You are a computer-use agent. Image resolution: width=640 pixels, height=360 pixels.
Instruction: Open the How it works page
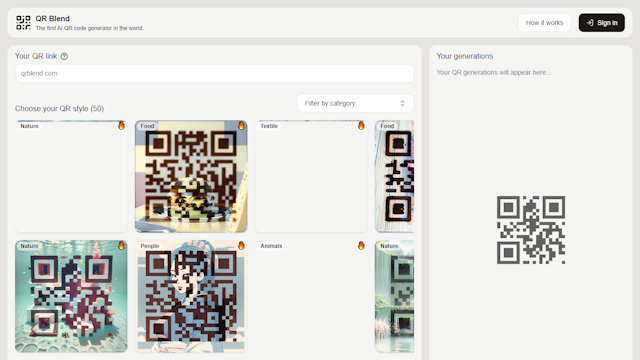544,23
